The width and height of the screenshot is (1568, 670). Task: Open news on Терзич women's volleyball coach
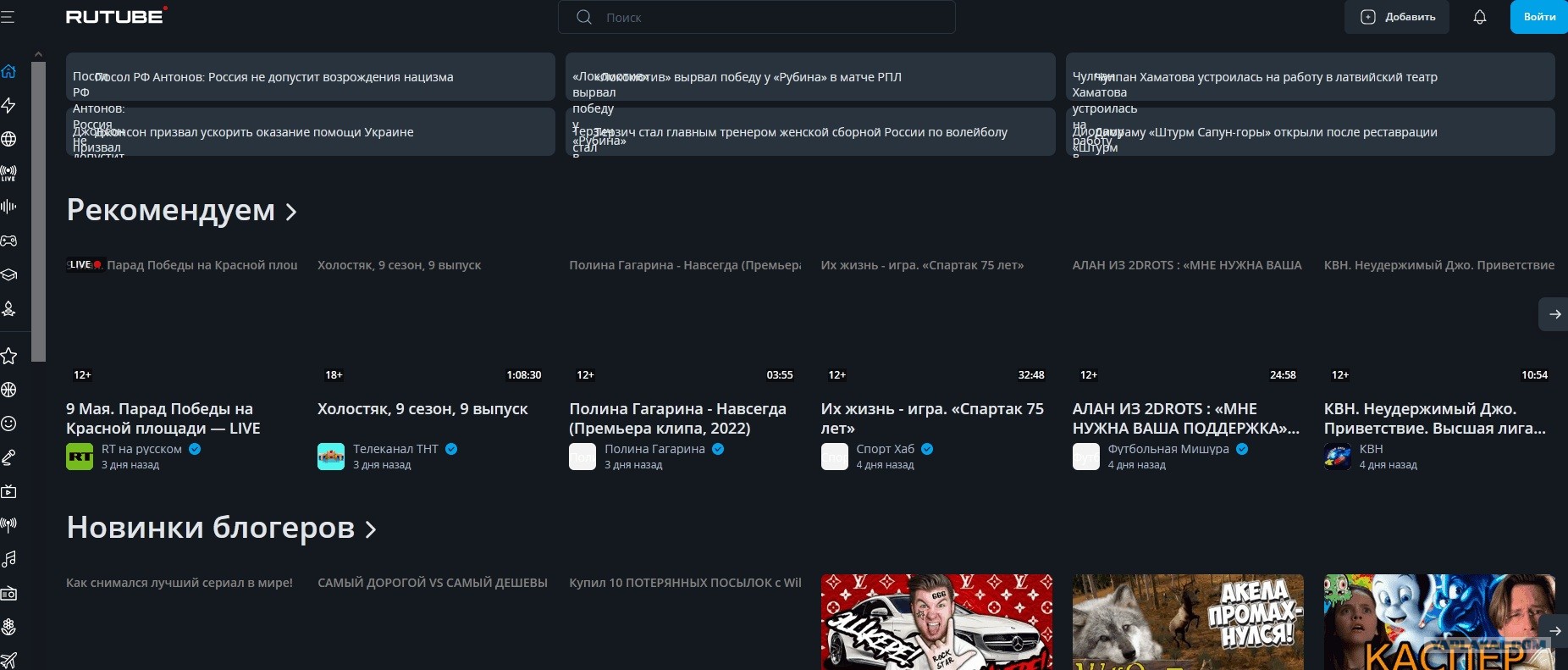(x=810, y=131)
